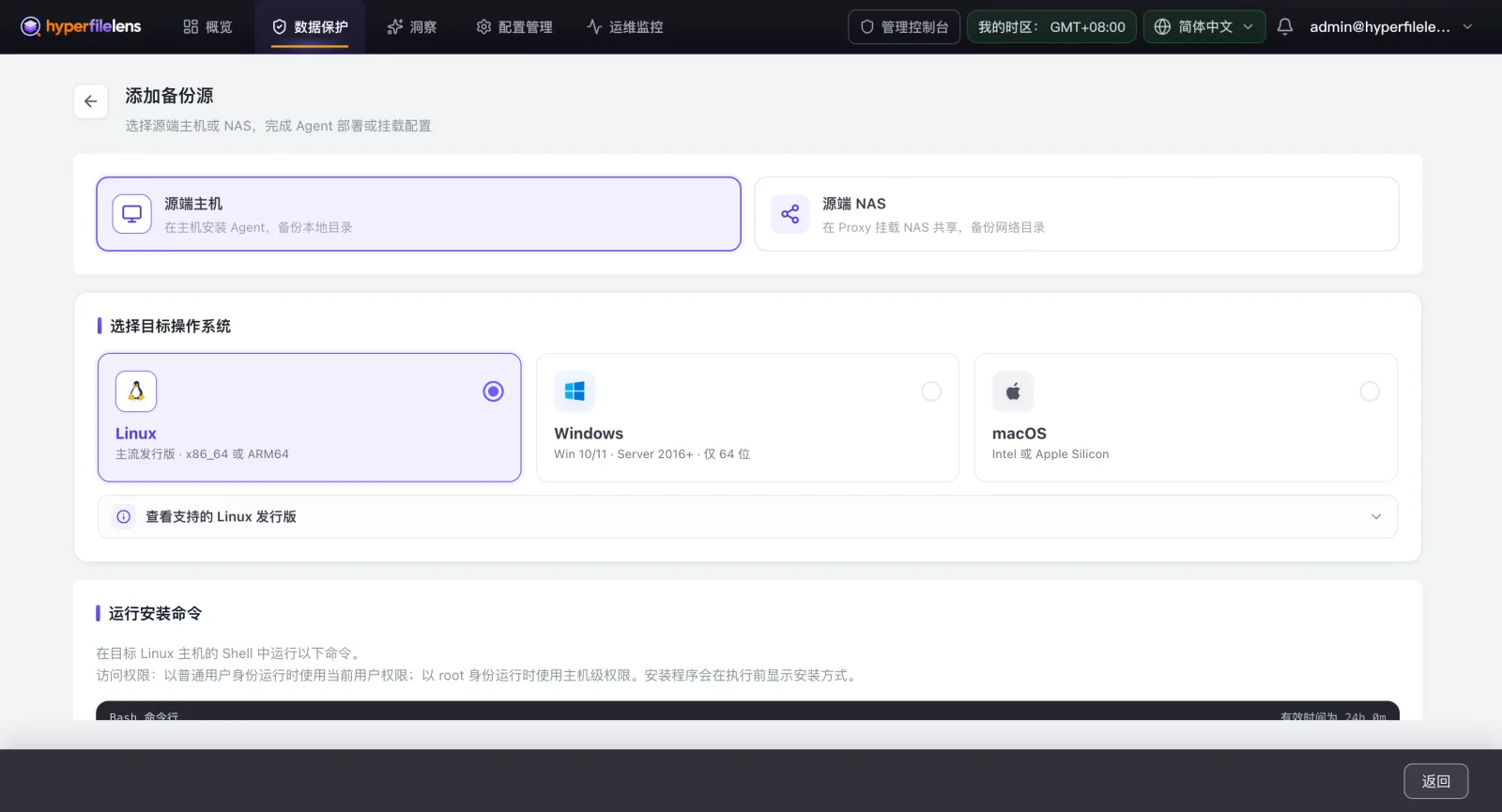Click the NAS share icon
The width and height of the screenshot is (1502, 812).
click(x=790, y=214)
